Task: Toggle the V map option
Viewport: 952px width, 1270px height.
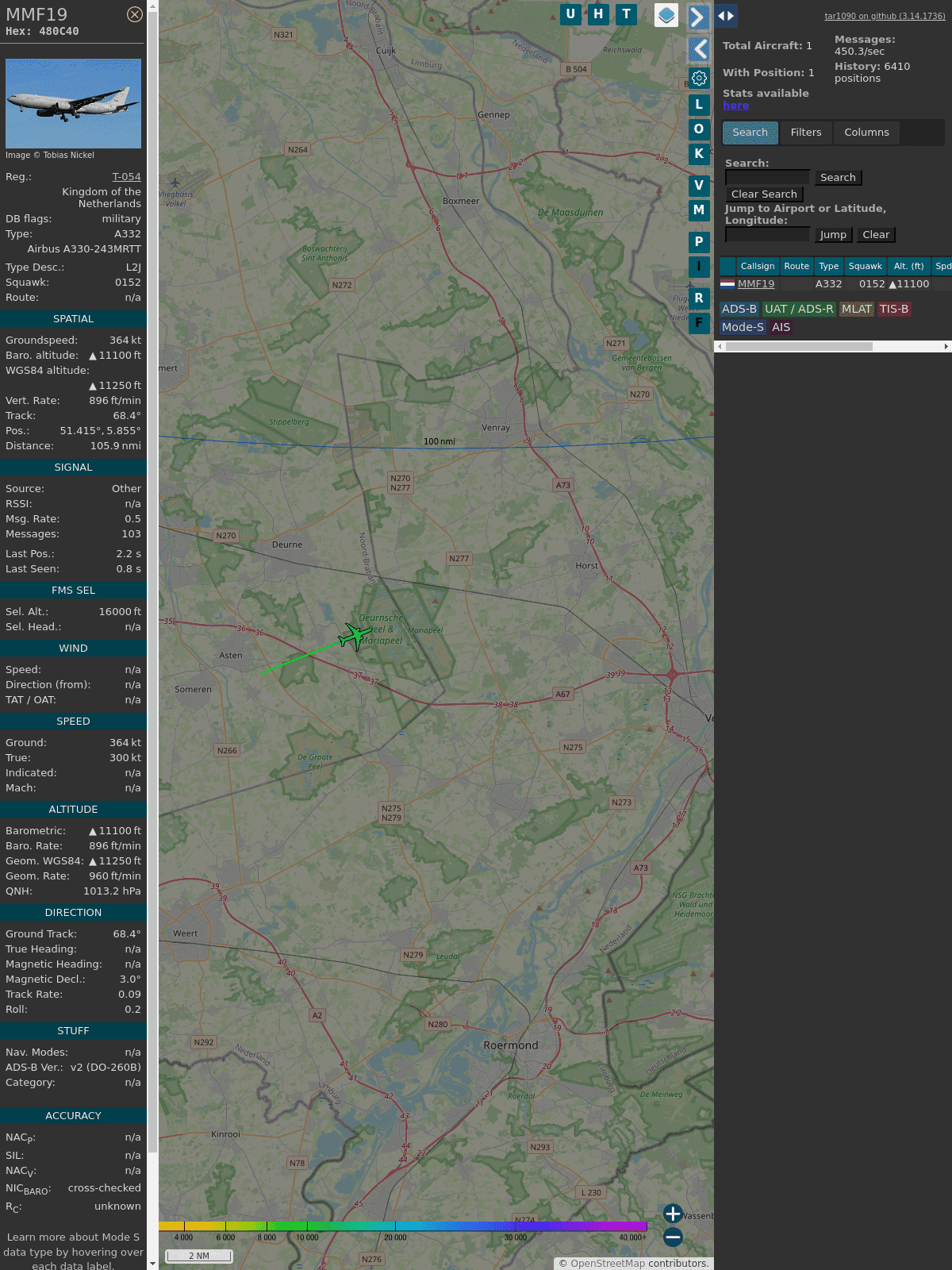Action: (699, 186)
